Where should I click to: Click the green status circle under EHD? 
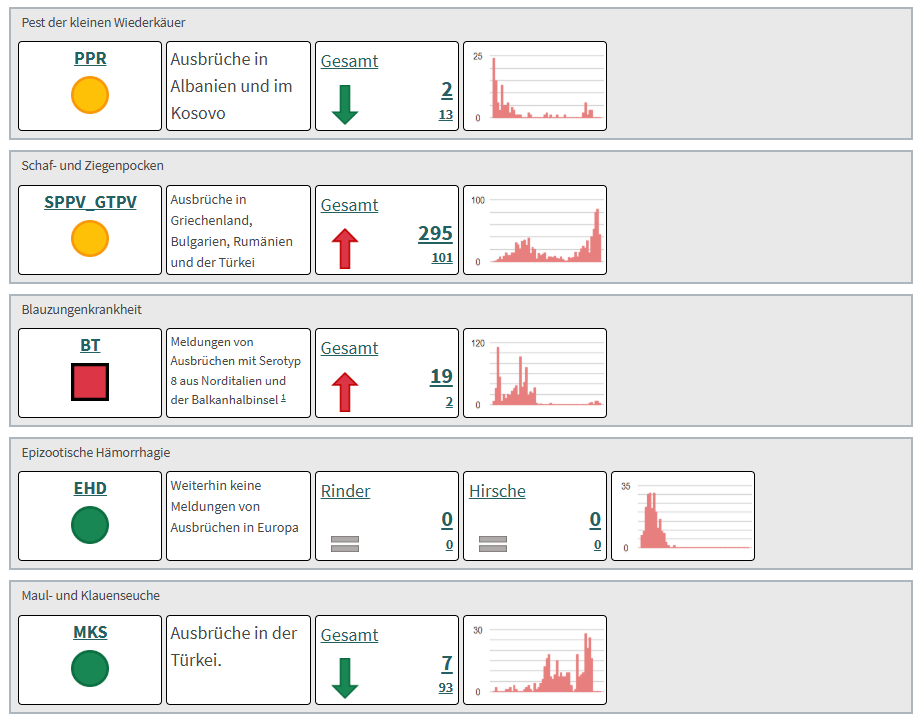(x=90, y=525)
